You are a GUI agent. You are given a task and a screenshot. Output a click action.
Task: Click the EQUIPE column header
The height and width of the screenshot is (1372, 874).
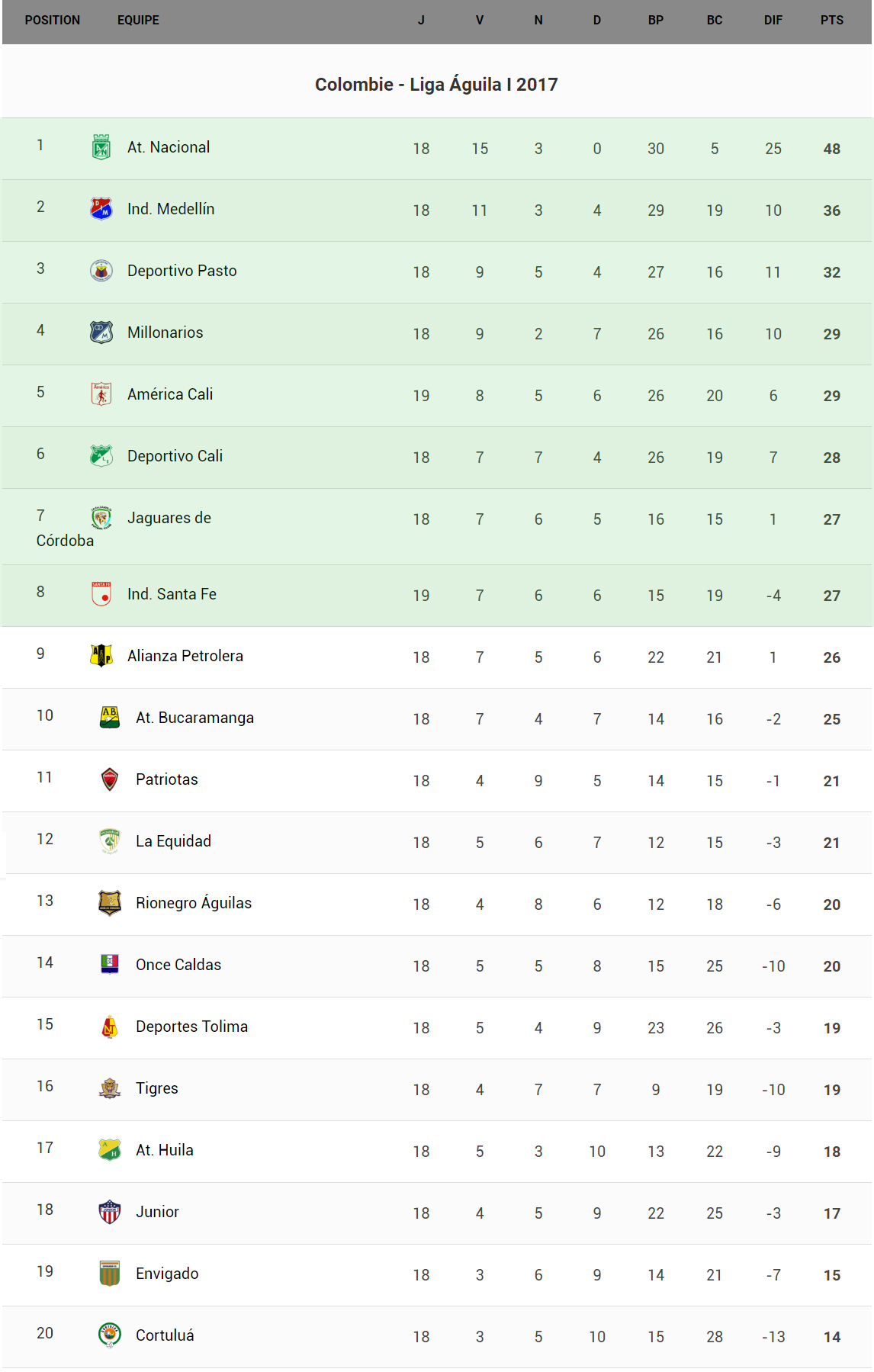coord(138,21)
